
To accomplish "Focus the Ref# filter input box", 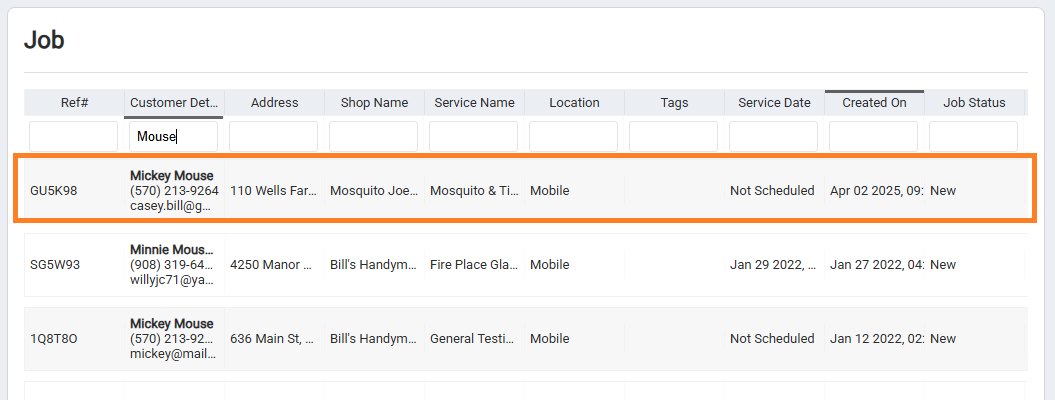I will 74,137.
